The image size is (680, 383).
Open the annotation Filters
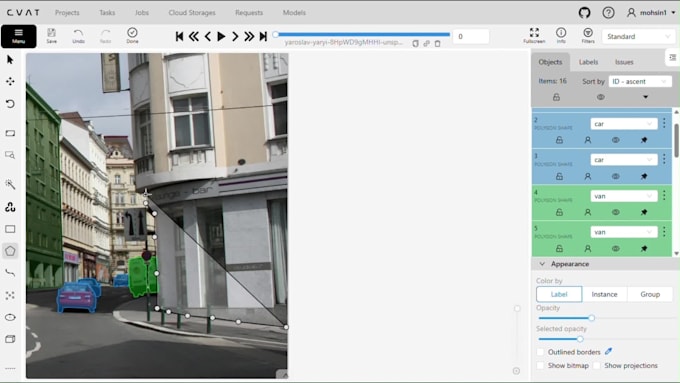tap(588, 36)
